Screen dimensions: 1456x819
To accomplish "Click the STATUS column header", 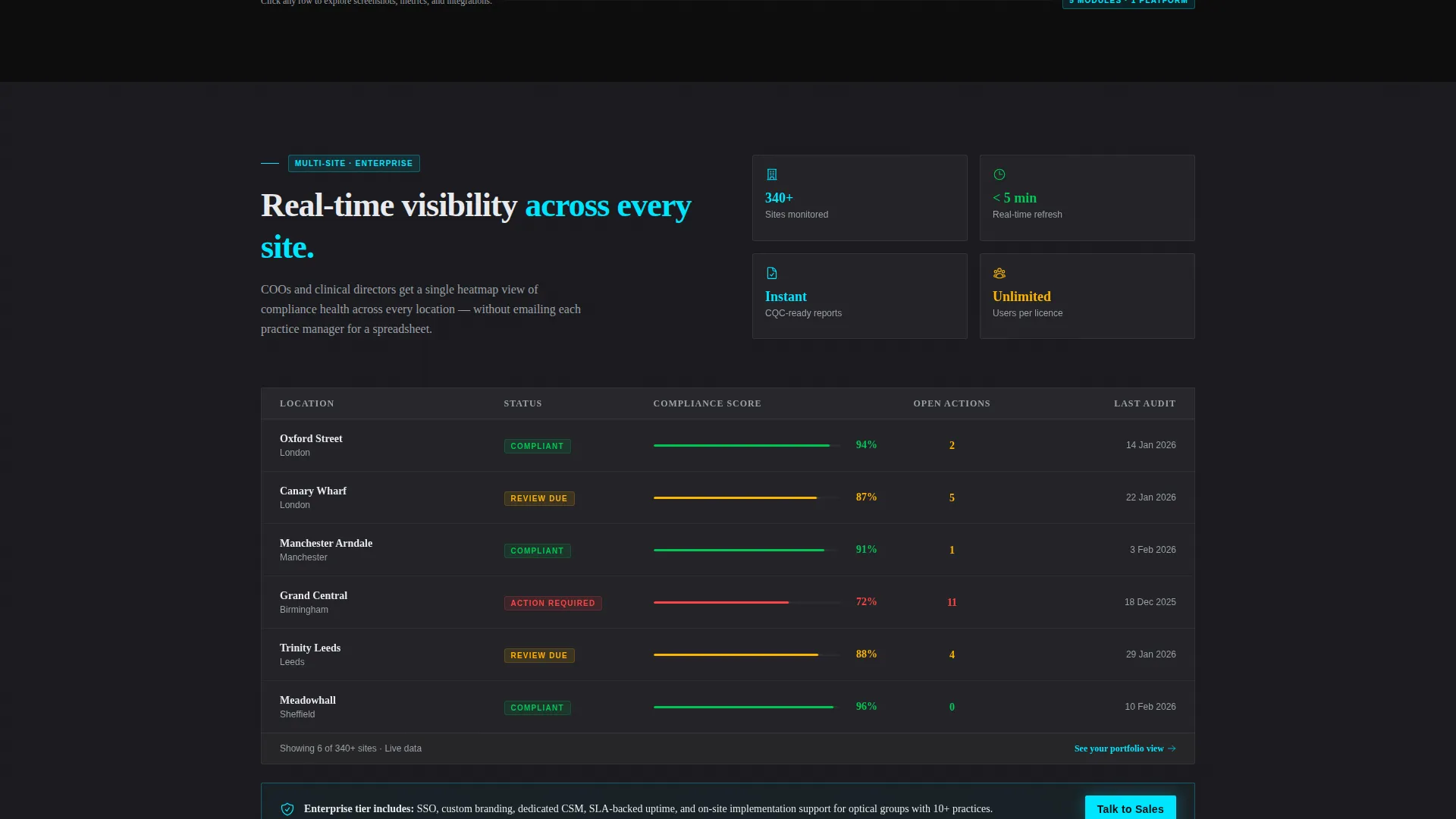I will coord(522,403).
